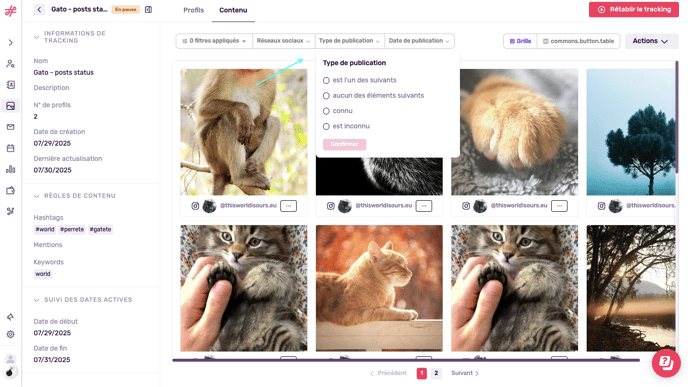Open the bar chart reports icon
This screenshot has height=387, width=688.
(x=11, y=169)
